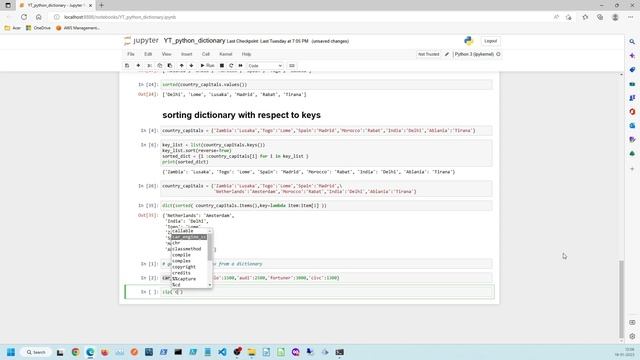The width and height of the screenshot is (640, 360).
Task: Click autocomplete list scroll-down arrow
Action: pyautogui.click(x=210, y=285)
